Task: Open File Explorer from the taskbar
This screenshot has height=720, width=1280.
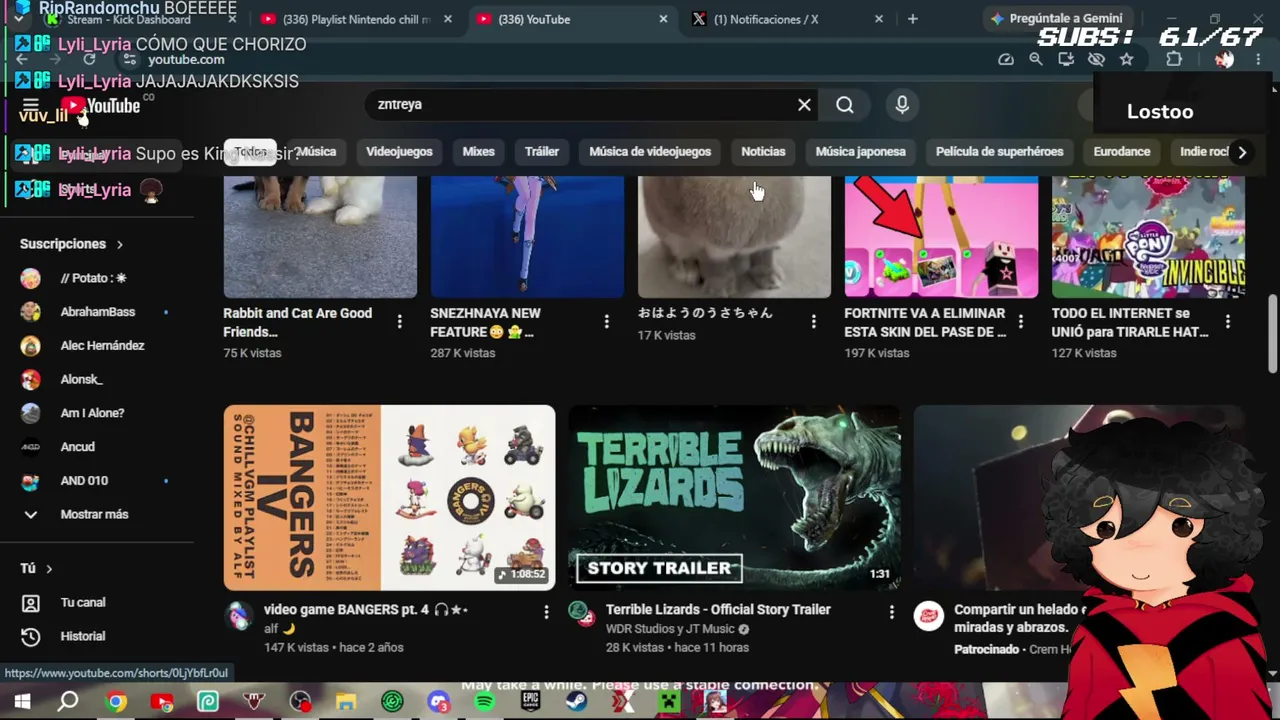Action: pos(346,702)
